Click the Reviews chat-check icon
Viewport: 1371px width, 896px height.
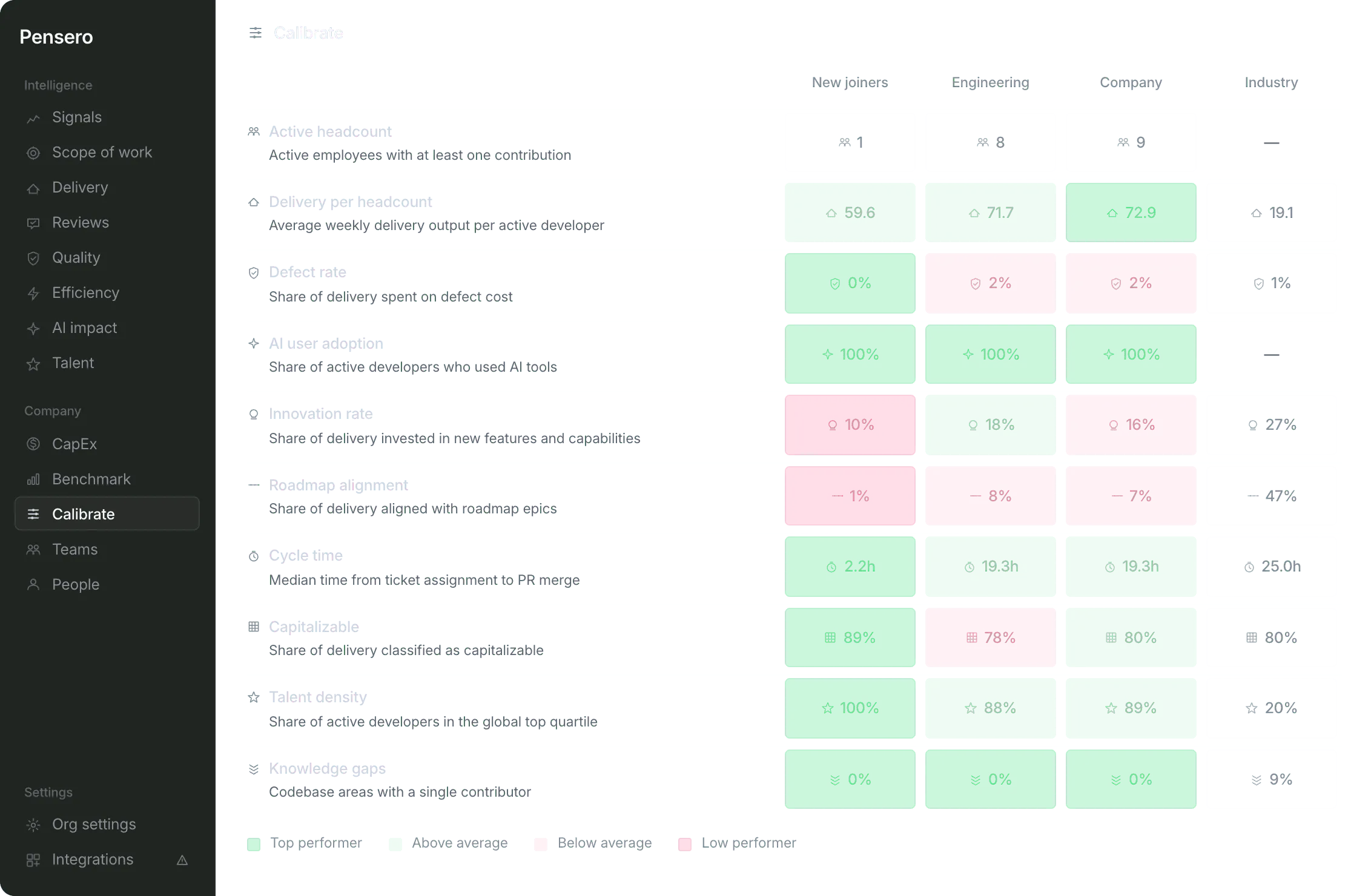(33, 223)
